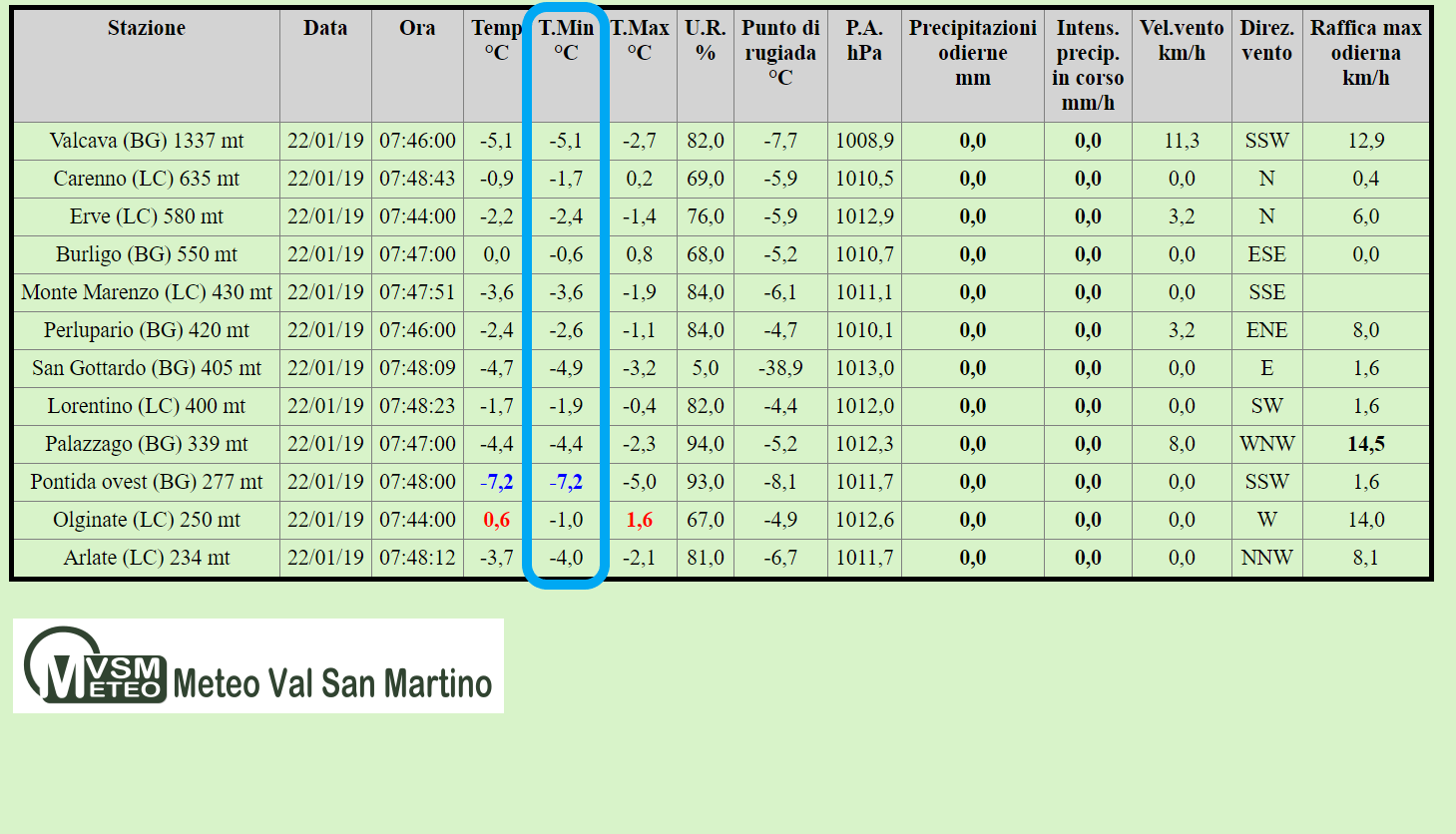1456x834 pixels.
Task: Click the red 1,6 maximum temperature value
Action: [640, 520]
